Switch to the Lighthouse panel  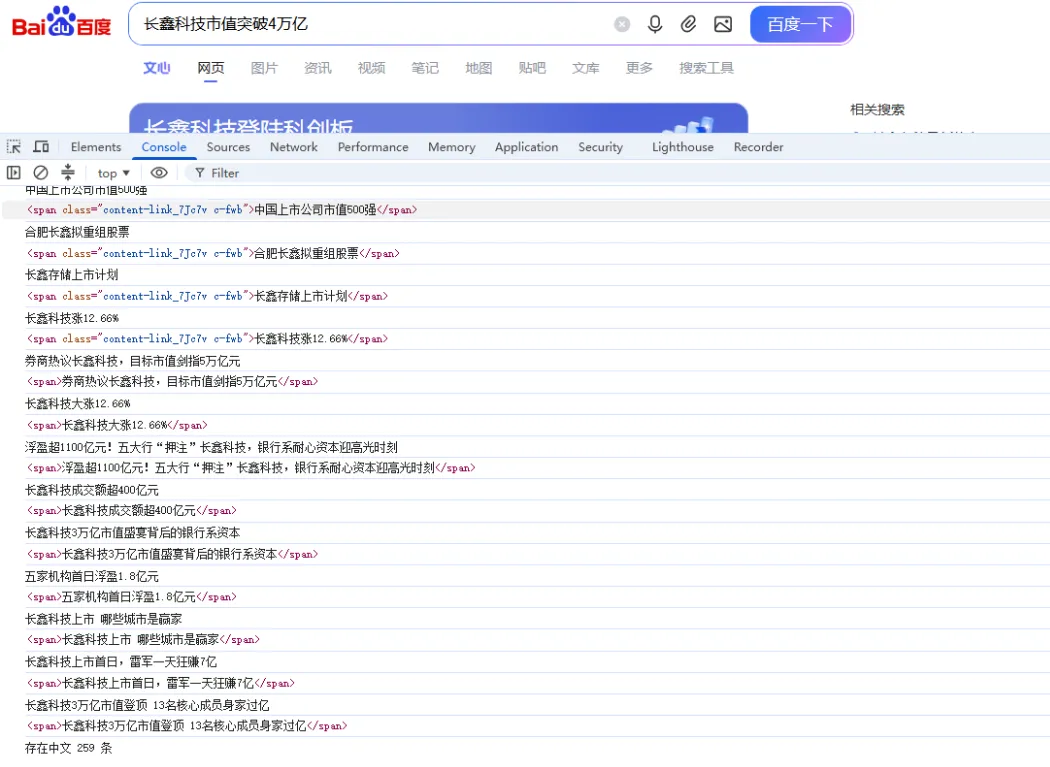(x=682, y=147)
